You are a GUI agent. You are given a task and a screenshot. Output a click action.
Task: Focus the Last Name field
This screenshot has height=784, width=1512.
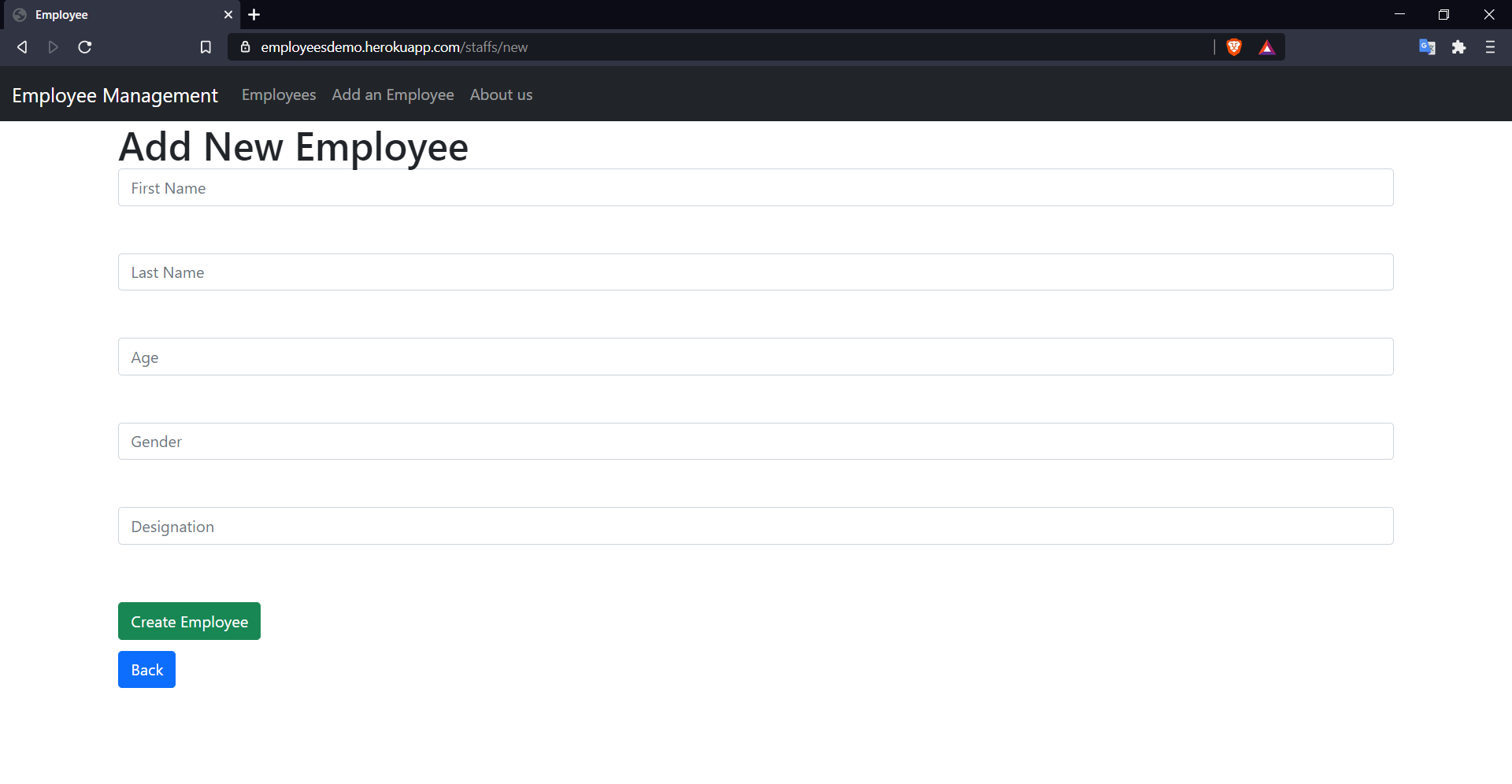756,272
